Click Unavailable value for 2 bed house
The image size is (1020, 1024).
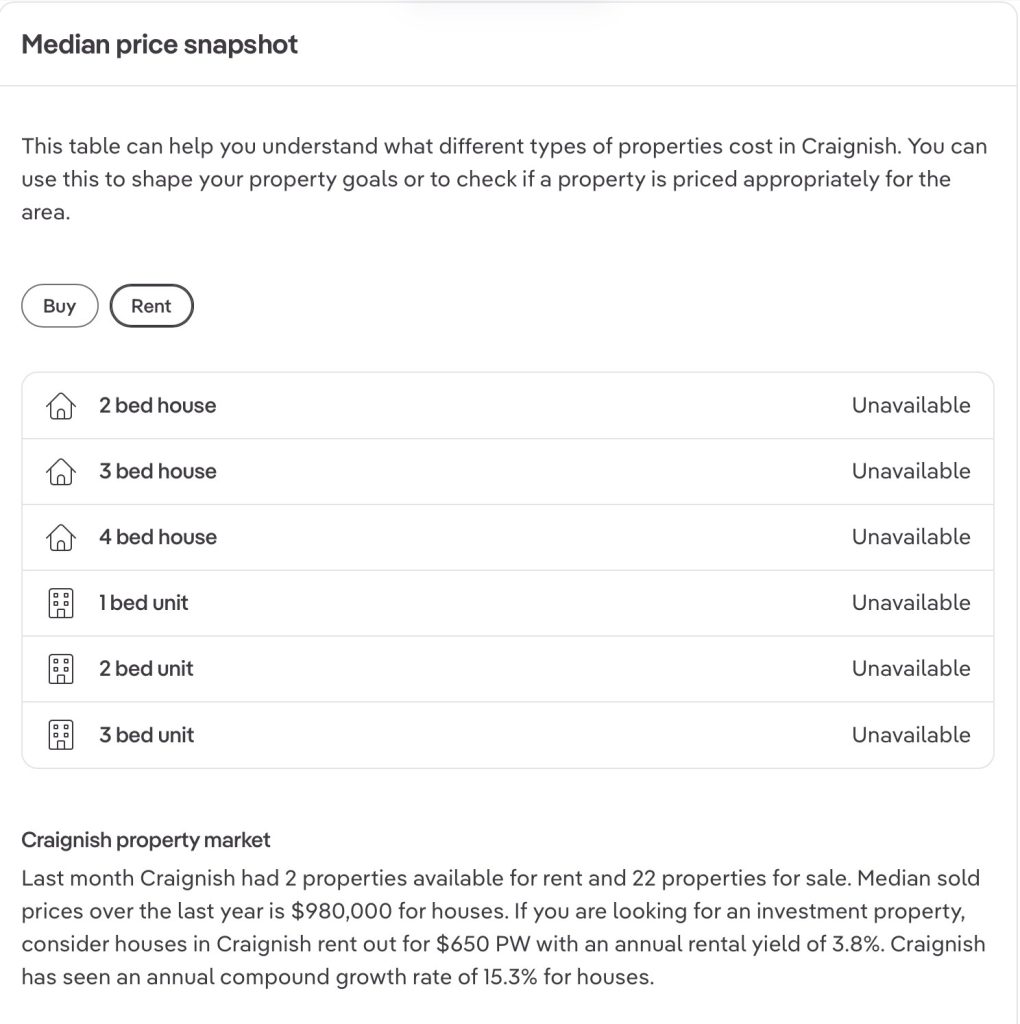910,406
